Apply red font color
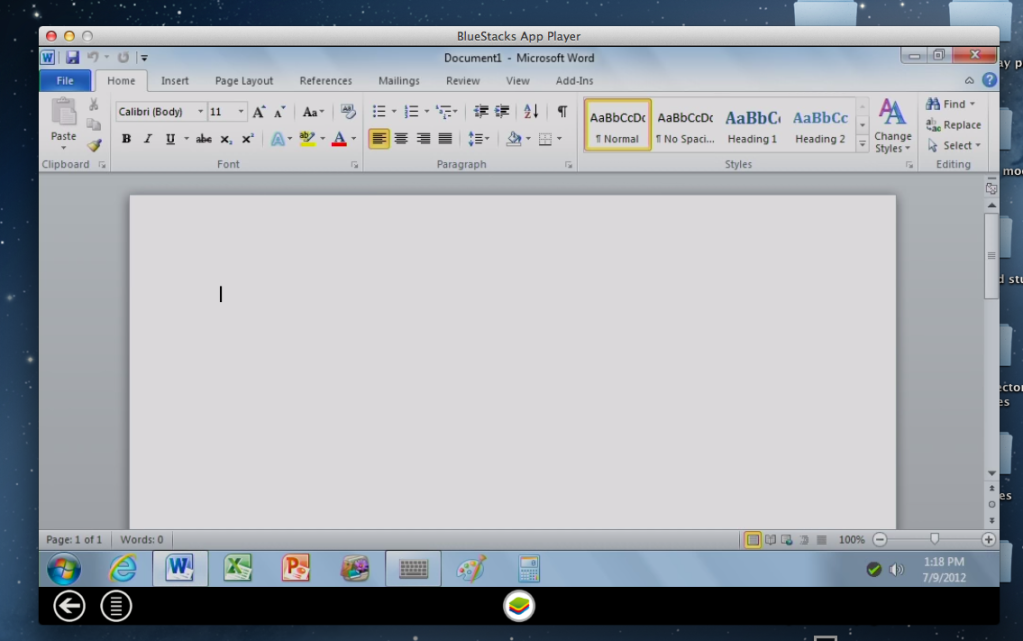The height and width of the screenshot is (641, 1023). 339,139
